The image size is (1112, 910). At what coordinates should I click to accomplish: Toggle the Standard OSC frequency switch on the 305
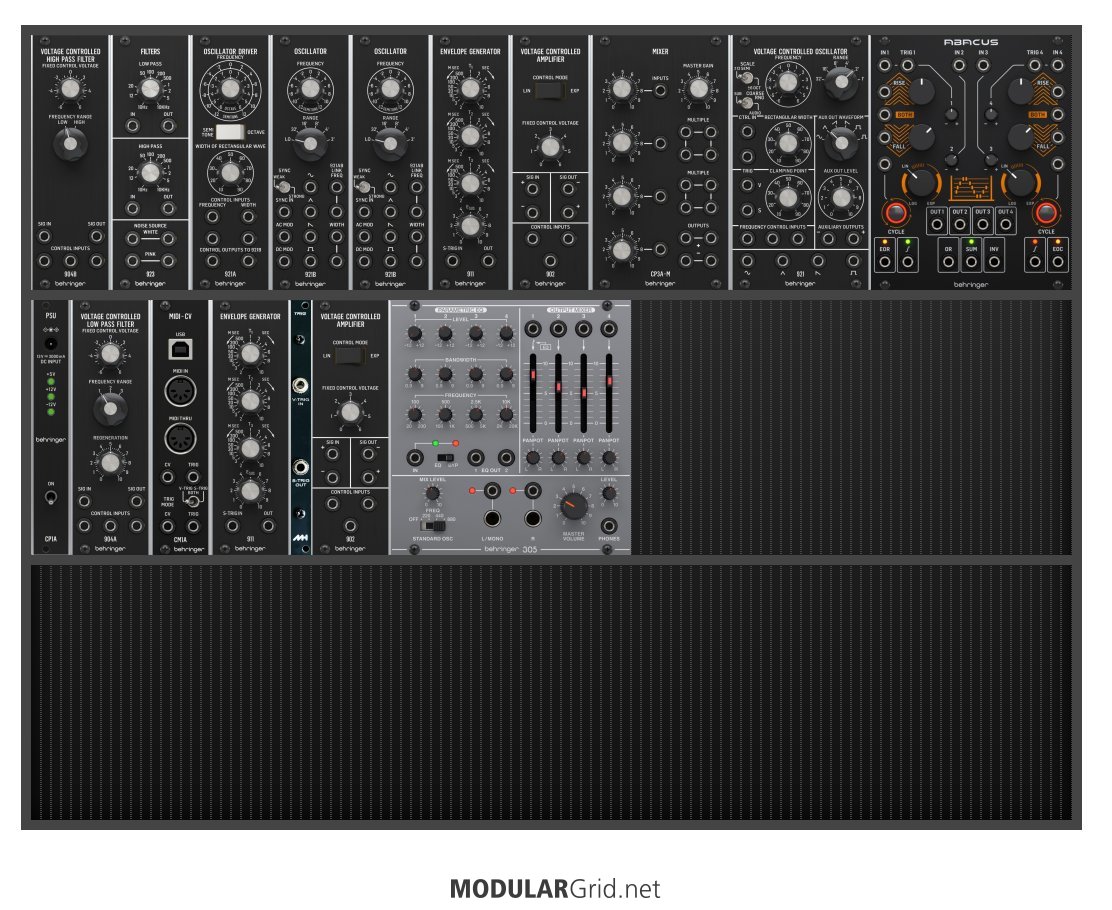pos(434,526)
